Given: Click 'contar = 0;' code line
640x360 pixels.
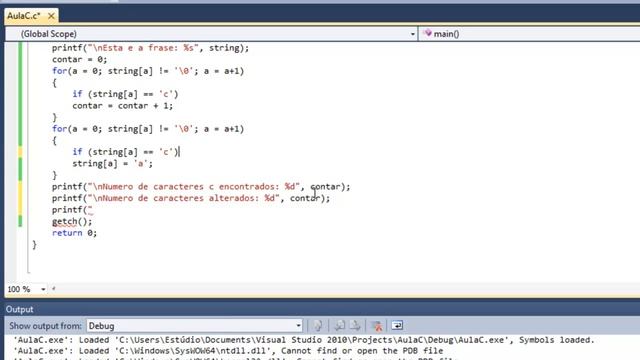Looking at the screenshot, I should (x=80, y=59).
